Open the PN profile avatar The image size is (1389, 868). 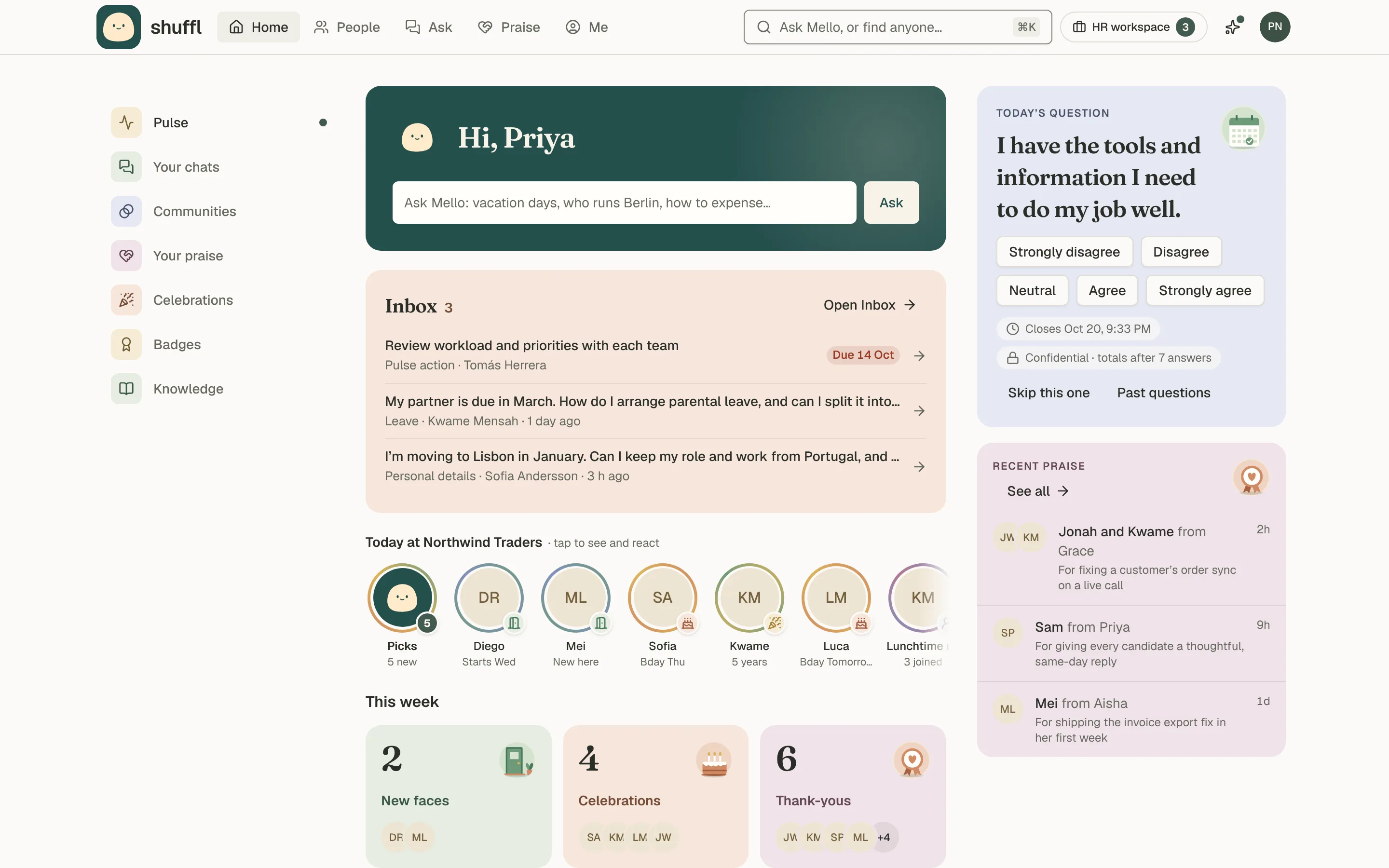click(1275, 27)
